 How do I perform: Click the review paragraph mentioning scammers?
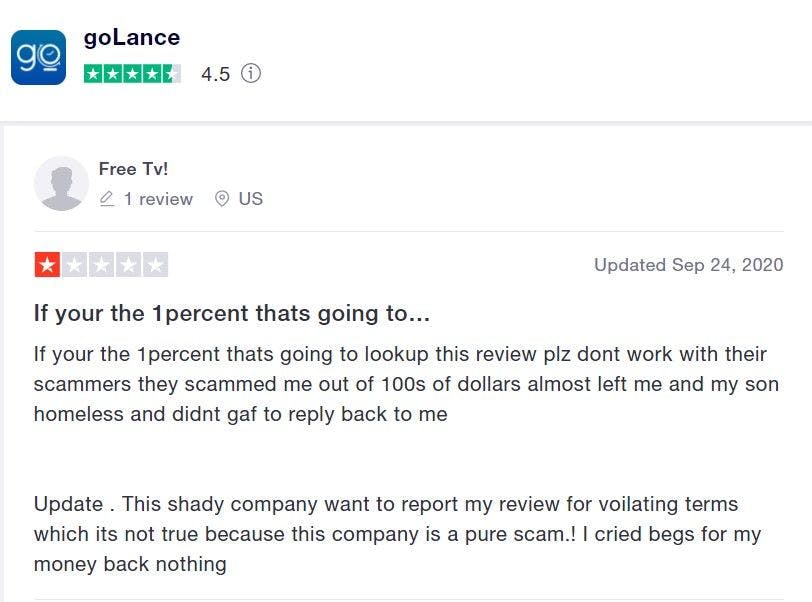(405, 384)
